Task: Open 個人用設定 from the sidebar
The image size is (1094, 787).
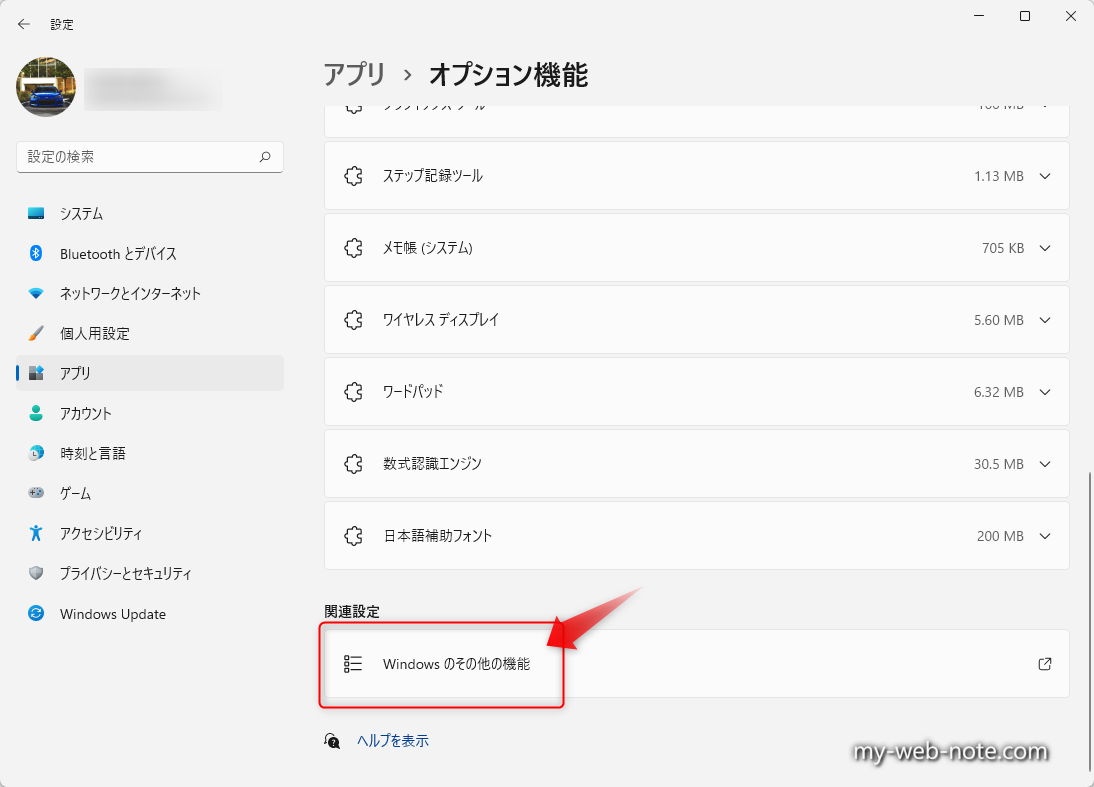Action: click(x=94, y=334)
